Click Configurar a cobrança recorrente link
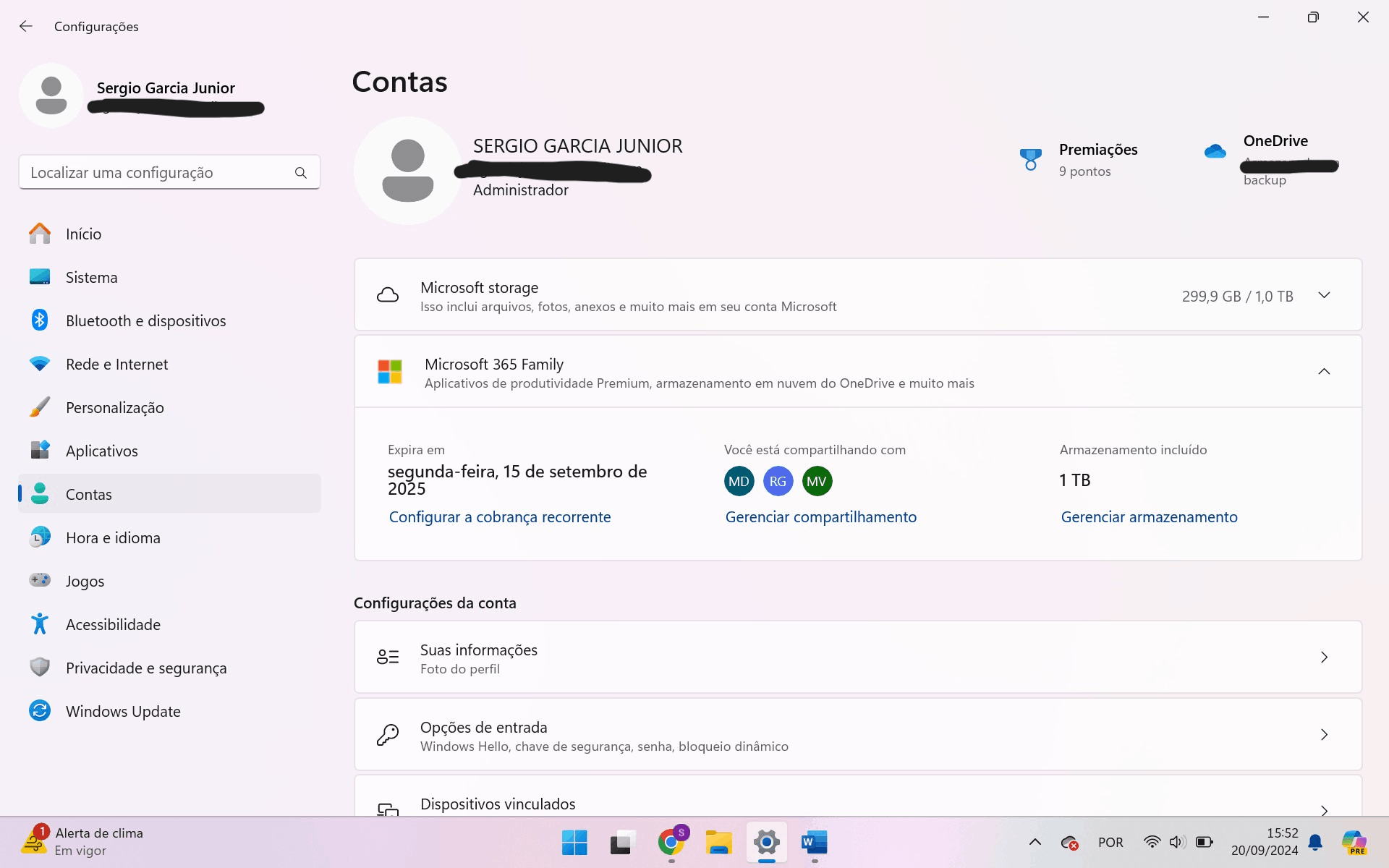 tap(500, 517)
